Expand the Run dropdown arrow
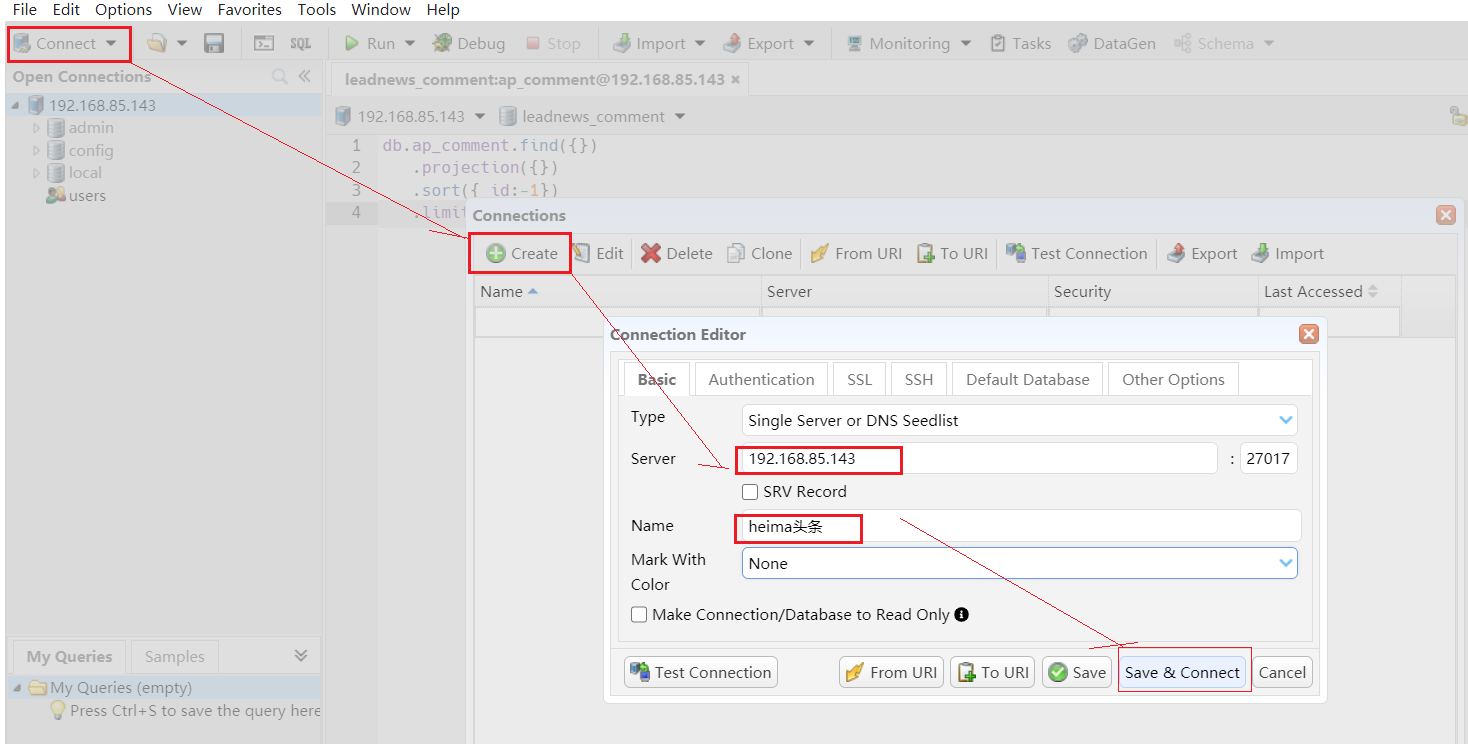This screenshot has width=1468, height=744. (x=410, y=44)
